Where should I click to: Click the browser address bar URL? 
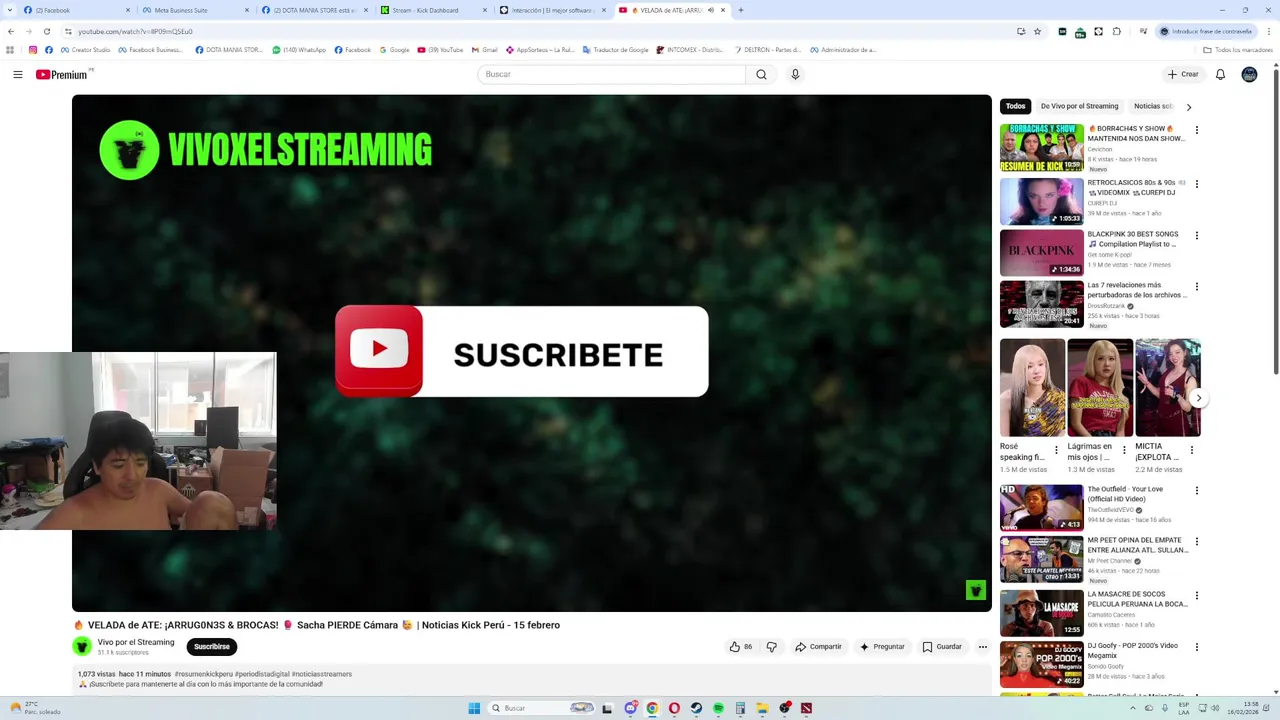pos(135,31)
